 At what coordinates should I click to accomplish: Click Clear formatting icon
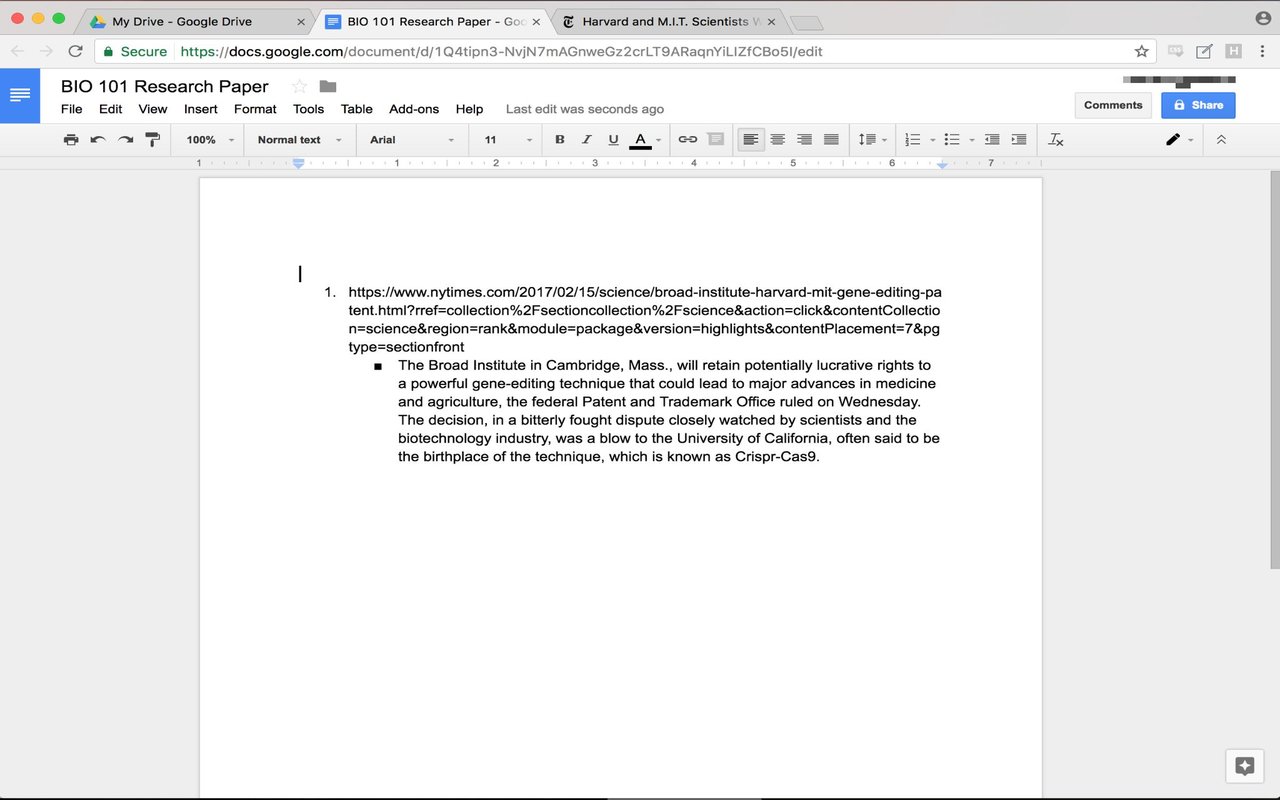coord(1056,140)
